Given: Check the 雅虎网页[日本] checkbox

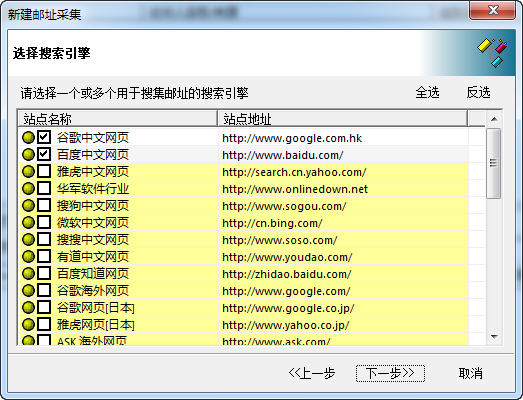Looking at the screenshot, I should click(x=44, y=324).
